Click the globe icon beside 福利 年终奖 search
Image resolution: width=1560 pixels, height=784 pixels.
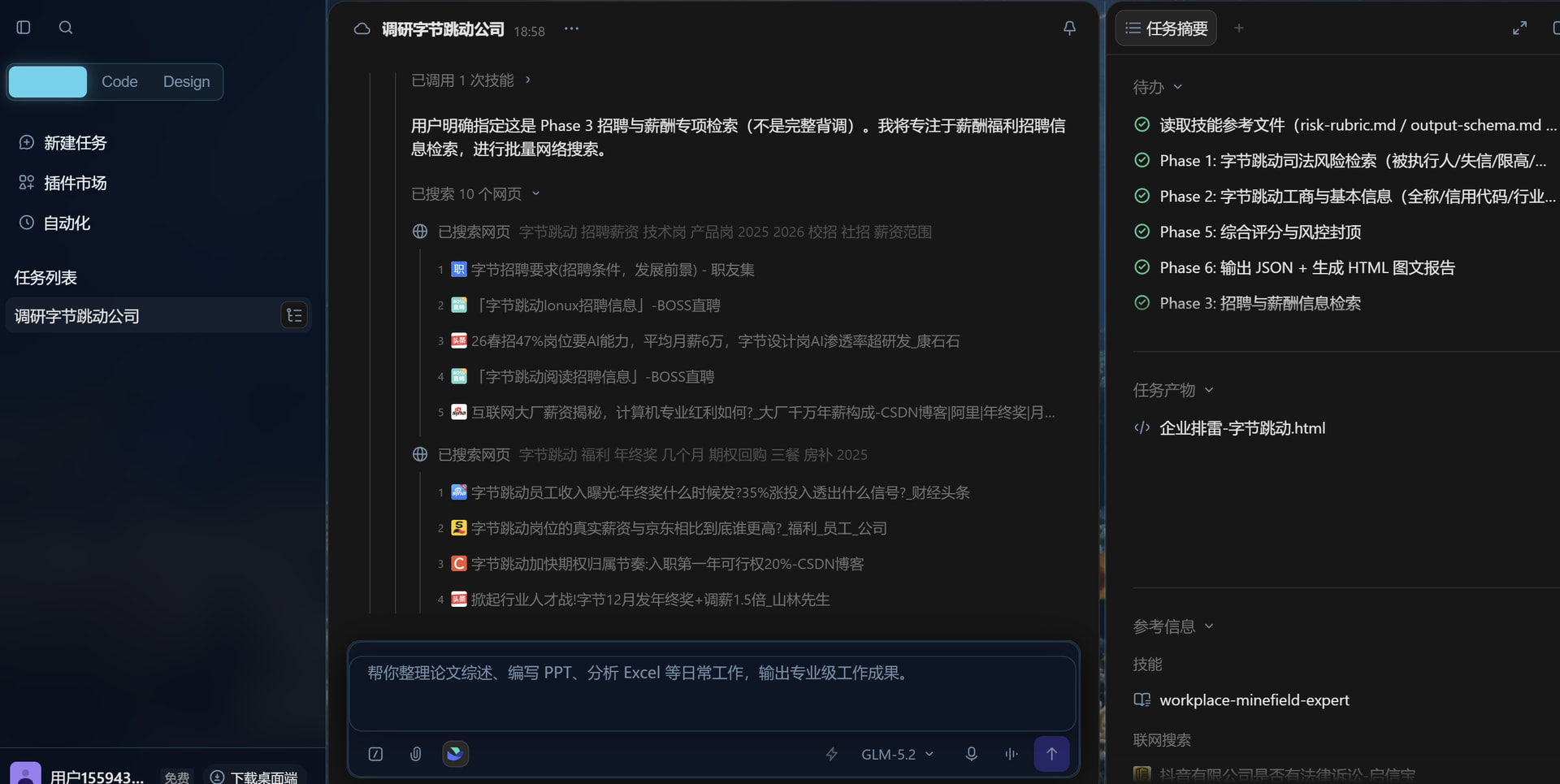[420, 454]
